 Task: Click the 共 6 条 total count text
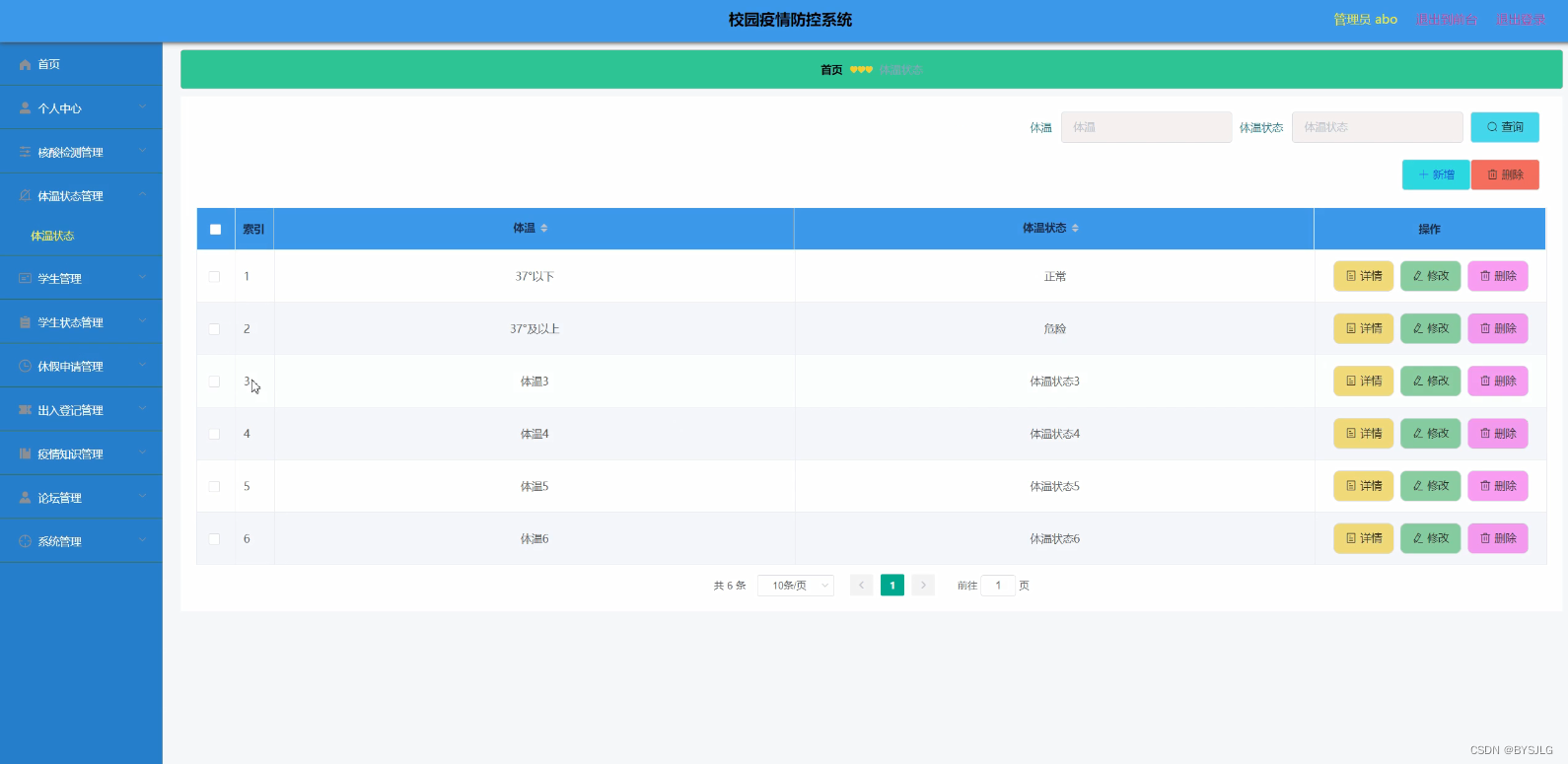click(x=730, y=586)
